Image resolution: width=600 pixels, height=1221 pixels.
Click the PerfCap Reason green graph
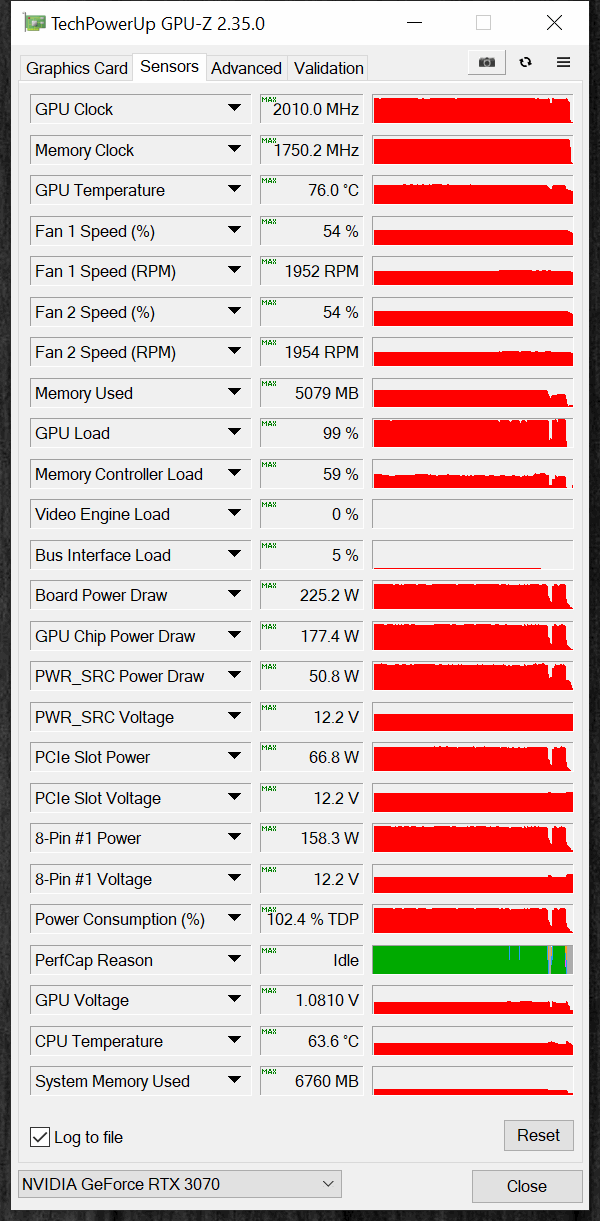click(x=473, y=960)
